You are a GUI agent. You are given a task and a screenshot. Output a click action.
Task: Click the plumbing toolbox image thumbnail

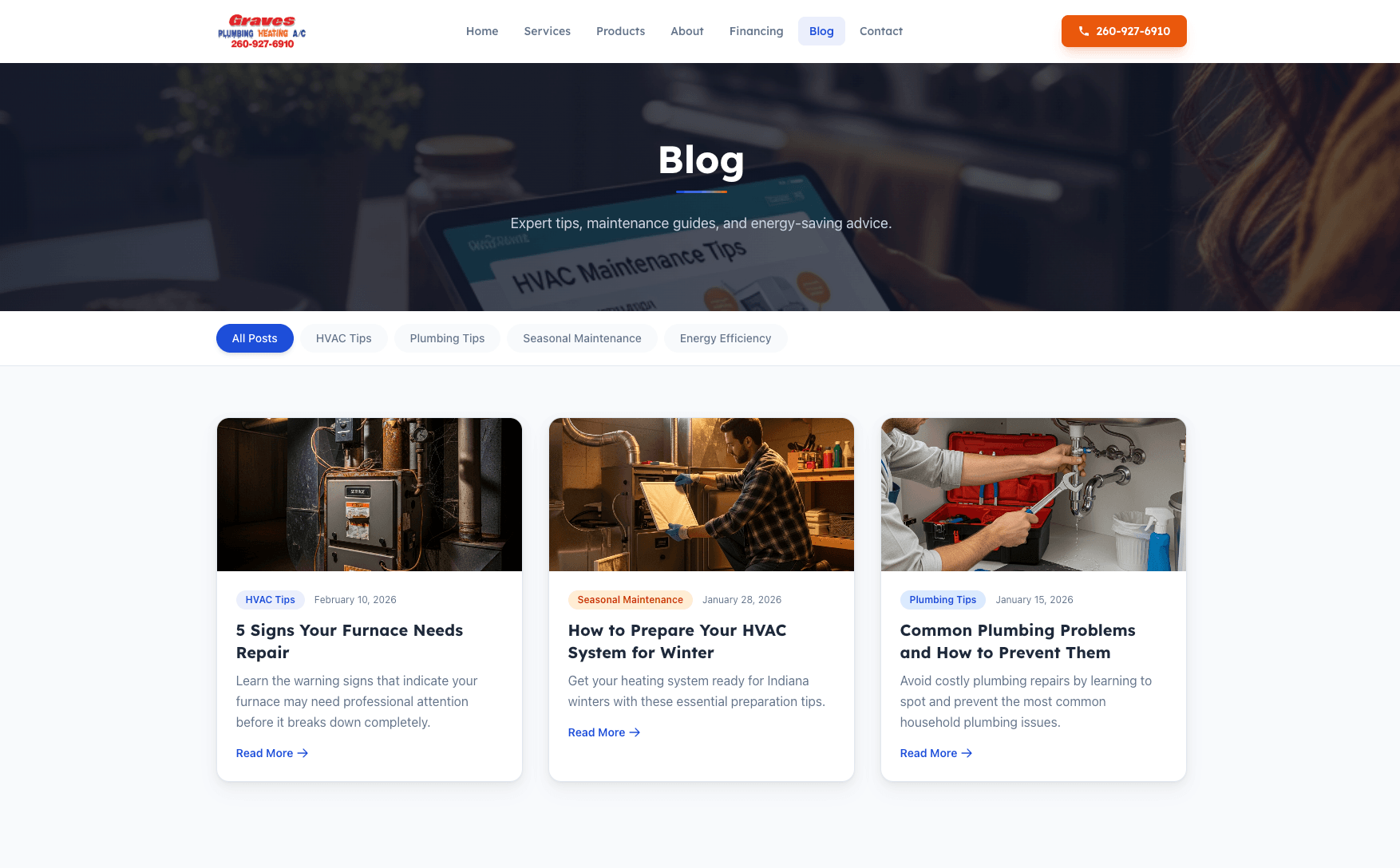(x=1033, y=495)
